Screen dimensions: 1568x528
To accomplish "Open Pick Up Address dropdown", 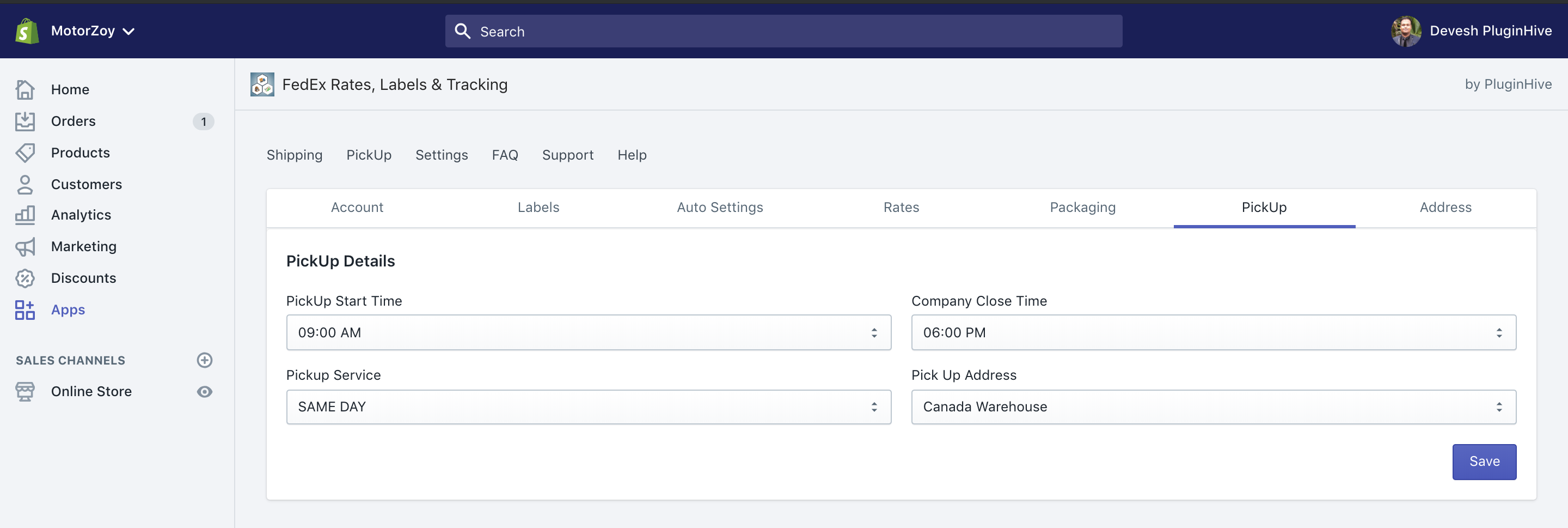I will [x=1214, y=407].
